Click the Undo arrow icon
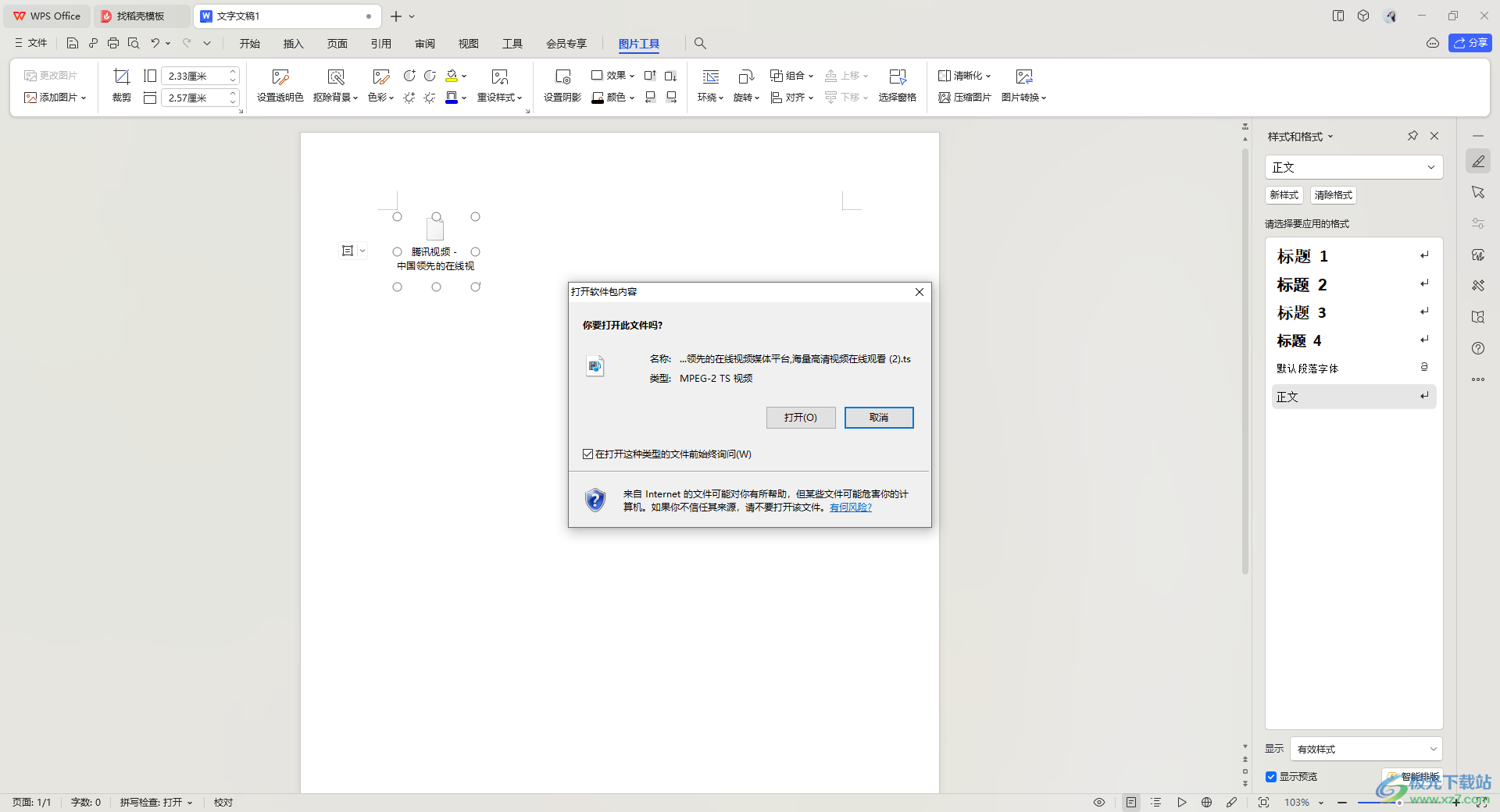Viewport: 1500px width, 812px height. 155,43
